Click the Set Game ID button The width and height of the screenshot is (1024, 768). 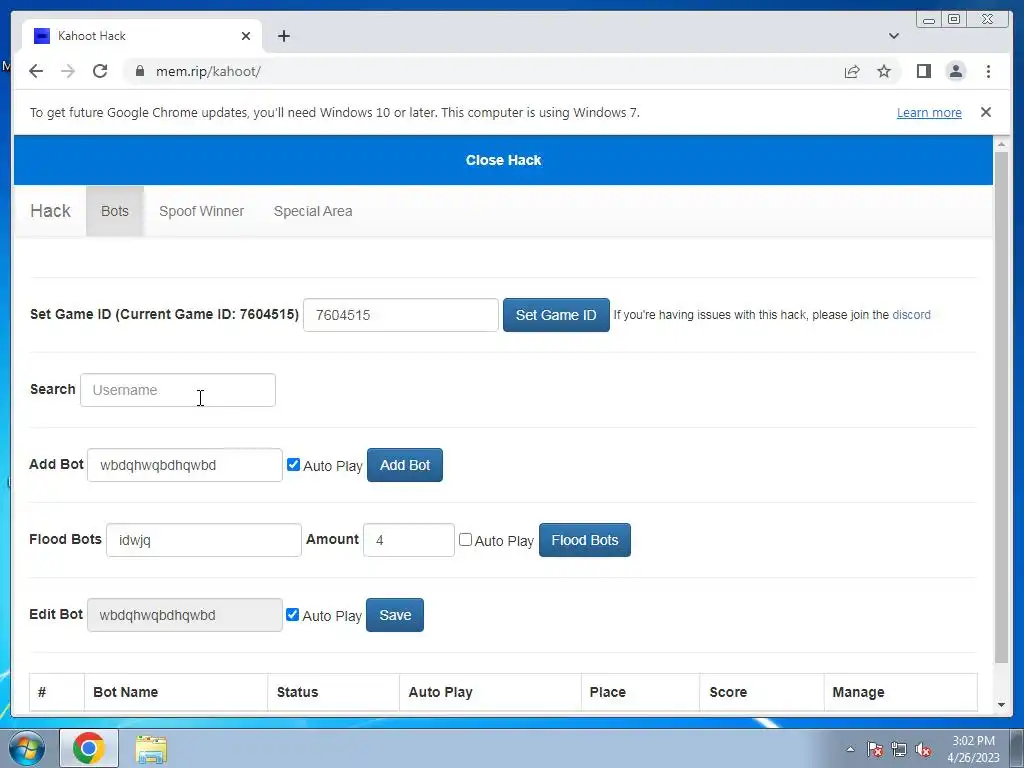pos(556,315)
